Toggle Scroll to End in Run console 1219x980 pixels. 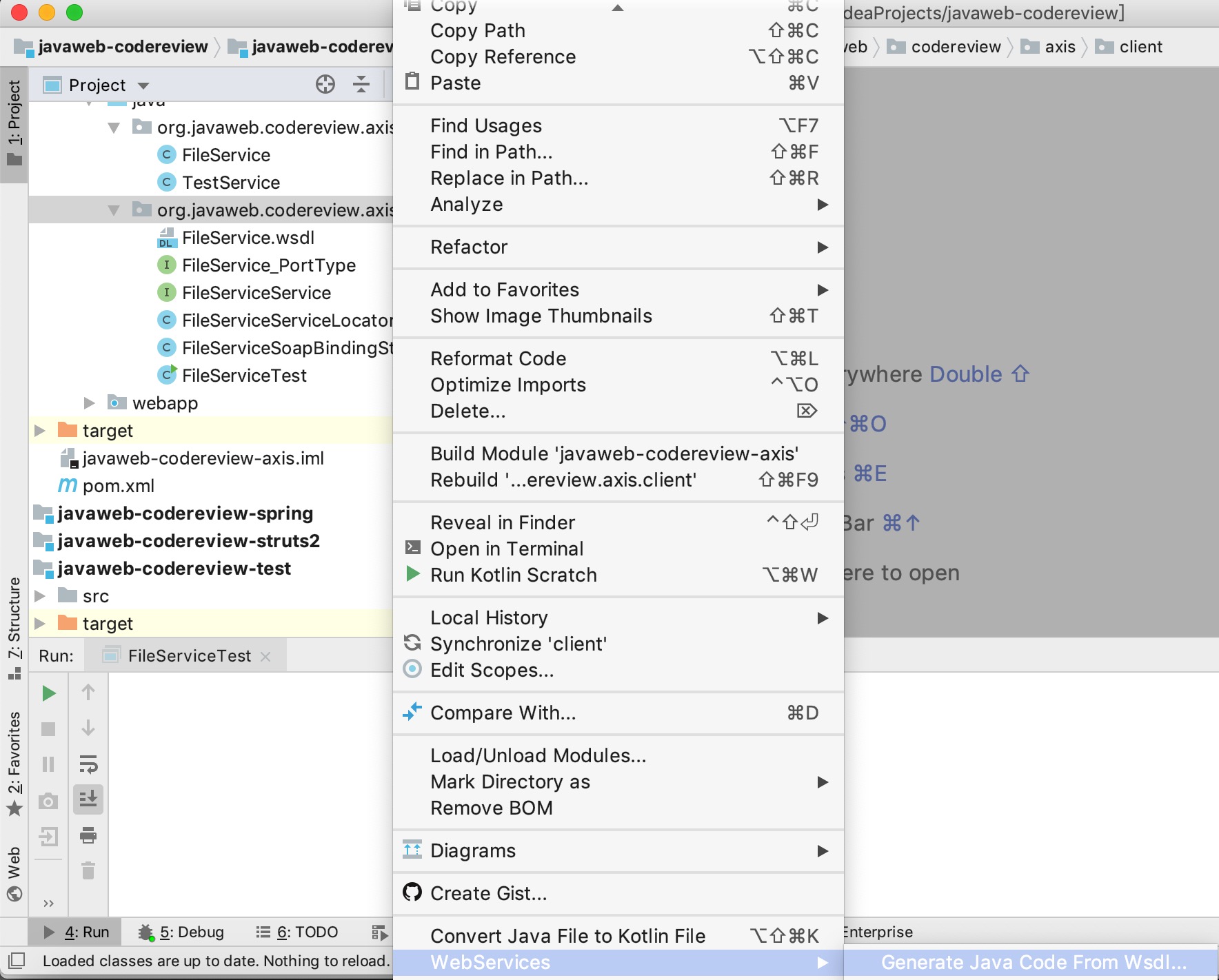(88, 799)
